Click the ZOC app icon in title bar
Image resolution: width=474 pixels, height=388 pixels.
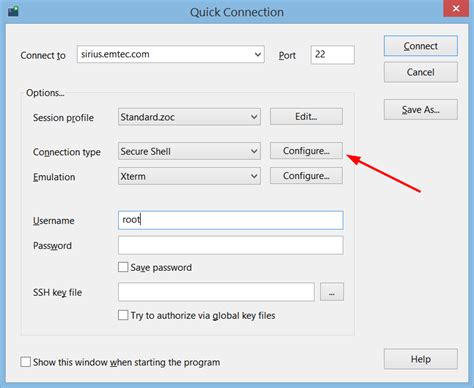point(13,11)
